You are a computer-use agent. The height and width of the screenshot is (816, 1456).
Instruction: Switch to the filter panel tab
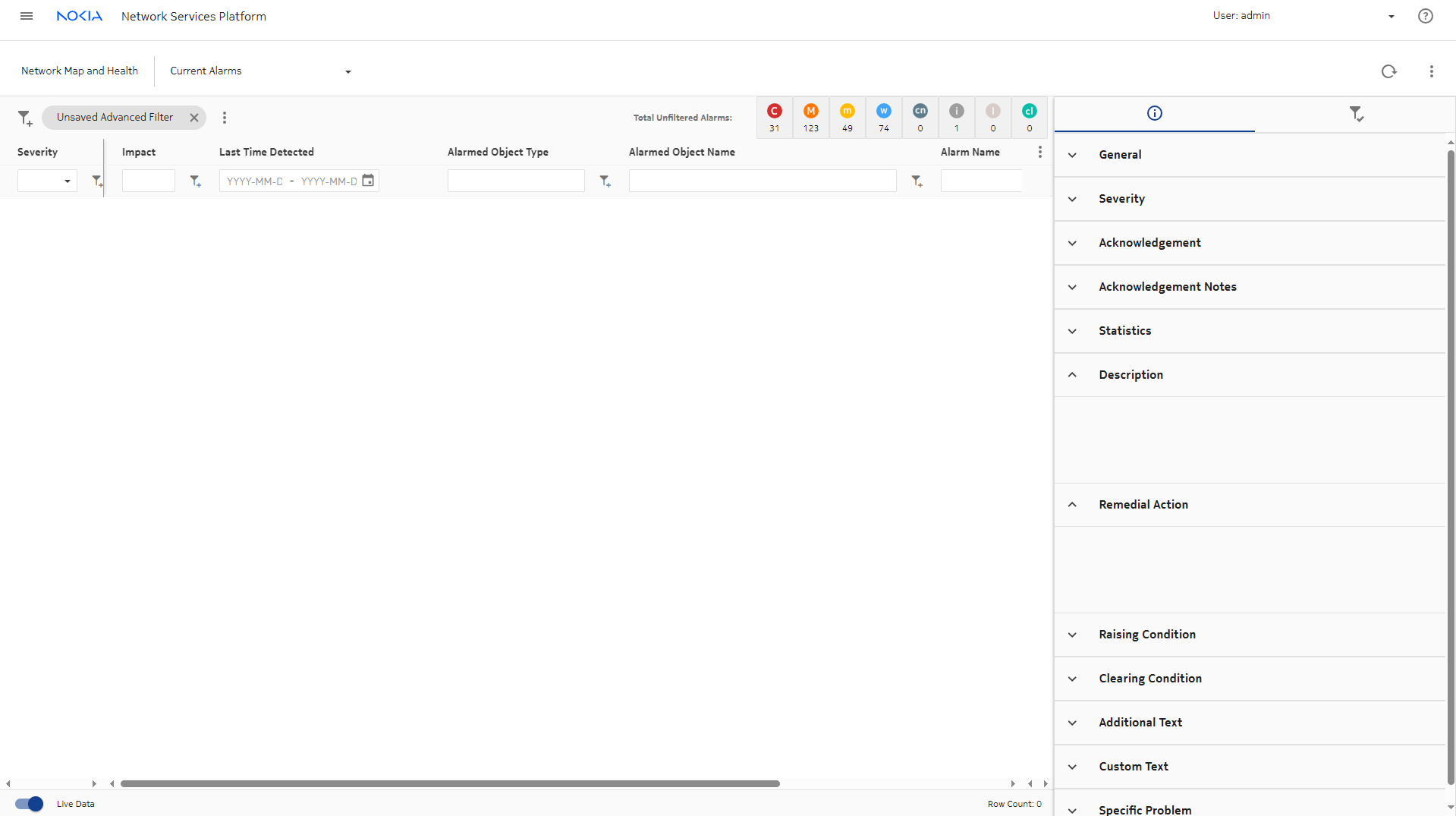tap(1356, 114)
